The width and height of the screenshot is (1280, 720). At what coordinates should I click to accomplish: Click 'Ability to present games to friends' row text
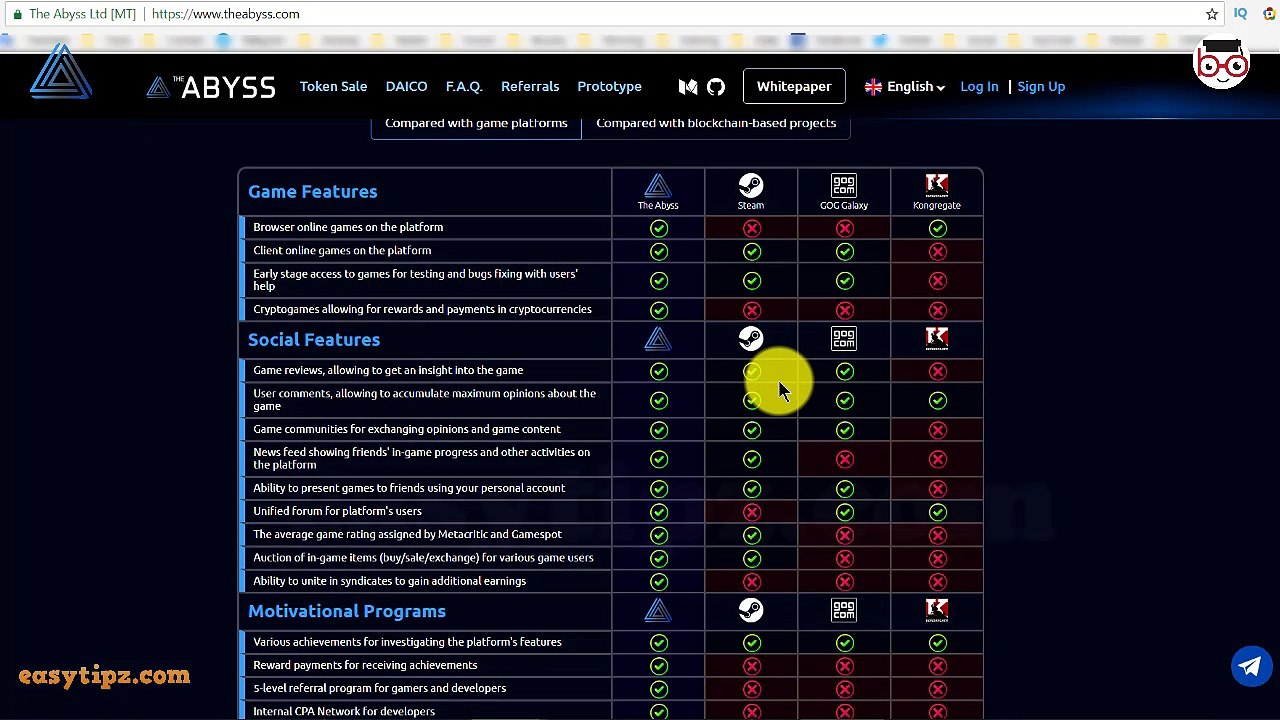409,488
